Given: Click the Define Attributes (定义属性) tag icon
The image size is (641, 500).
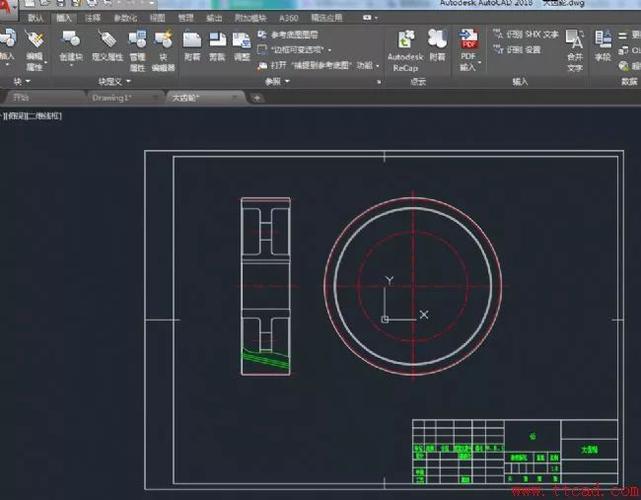Looking at the screenshot, I should pos(108,39).
